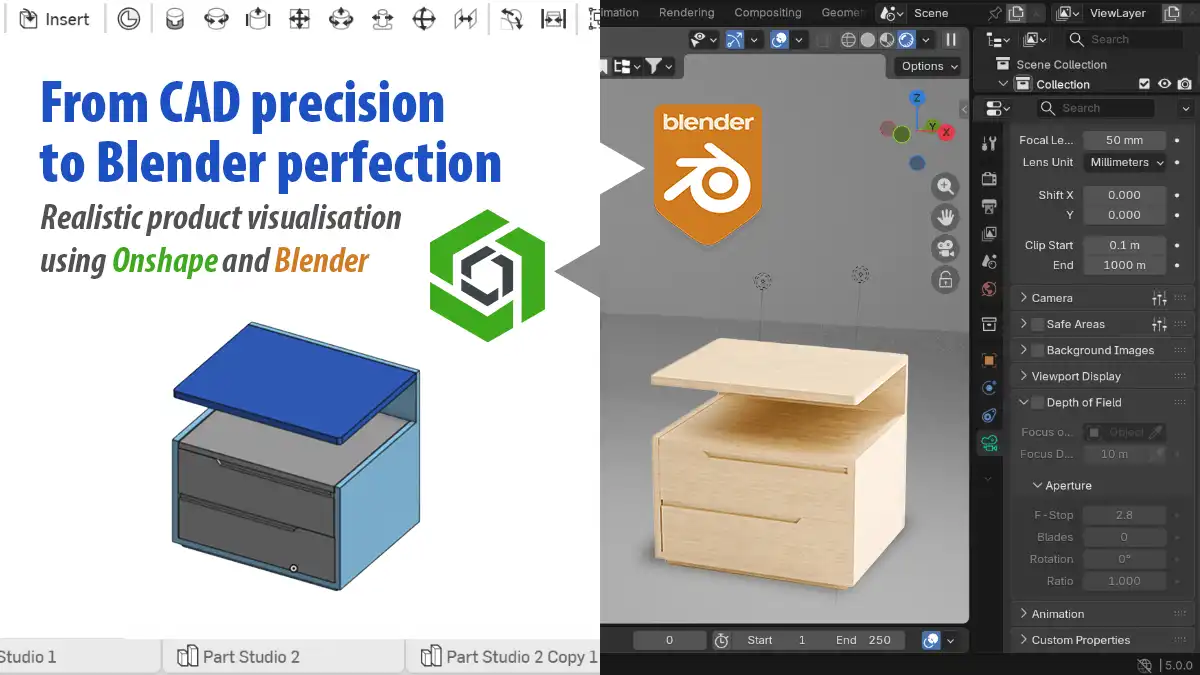Select the Revolute mate icon
The image size is (1200, 675).
pyautogui.click(x=216, y=19)
